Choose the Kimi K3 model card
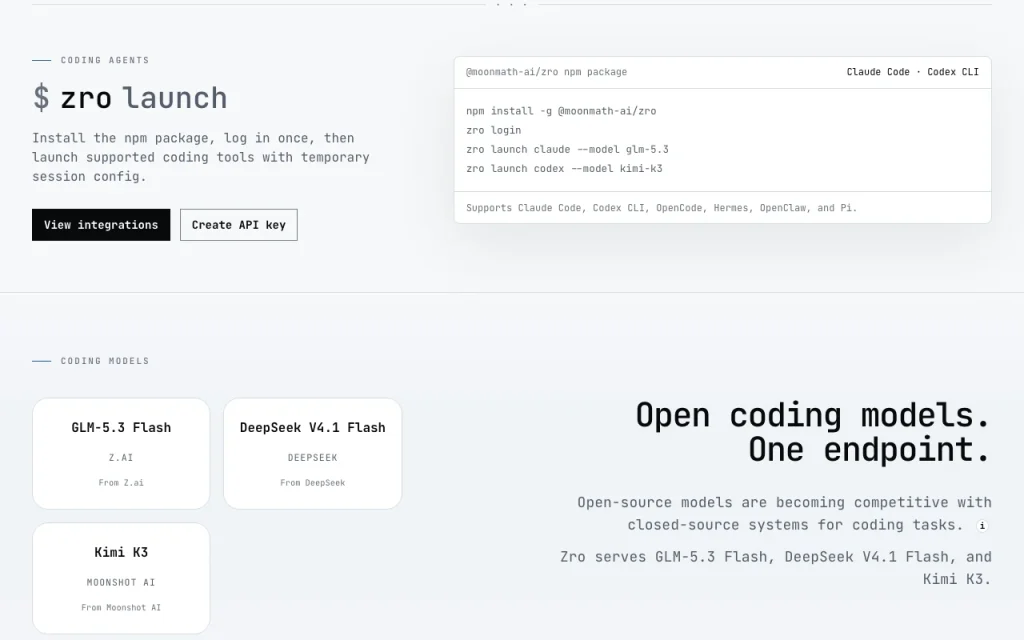Image resolution: width=1024 pixels, height=640 pixels. click(121, 579)
